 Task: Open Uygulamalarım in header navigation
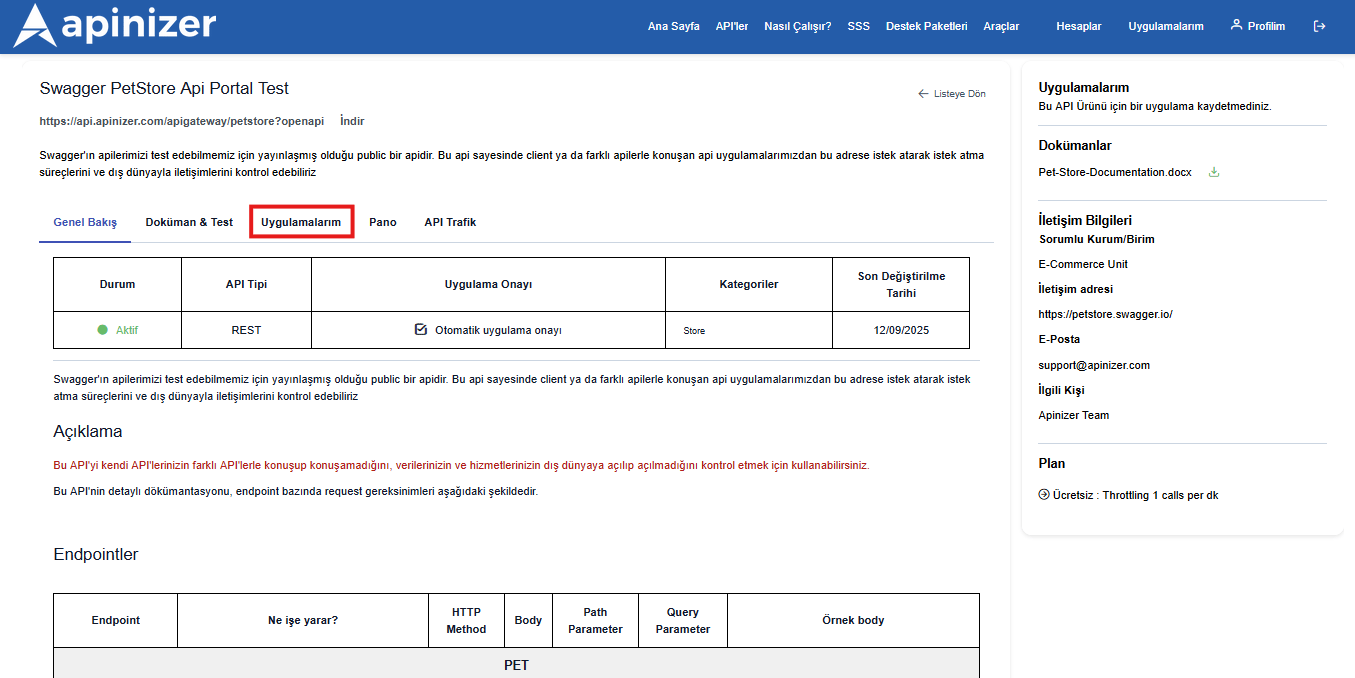click(1166, 27)
